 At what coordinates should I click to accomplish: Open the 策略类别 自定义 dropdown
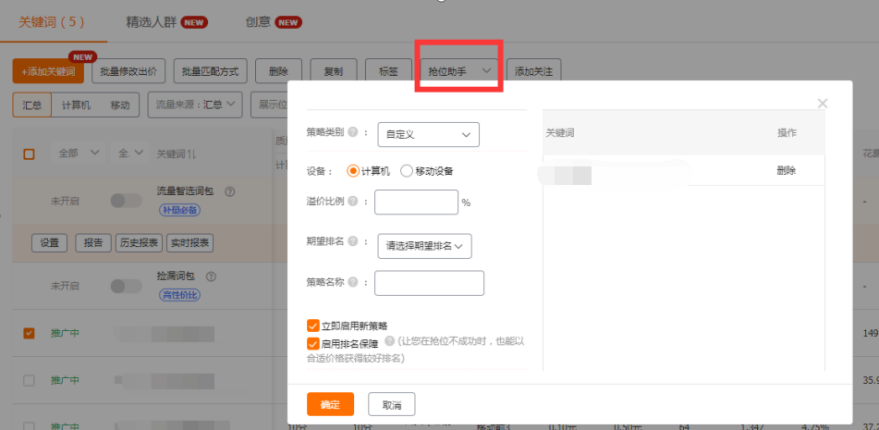tap(428, 135)
